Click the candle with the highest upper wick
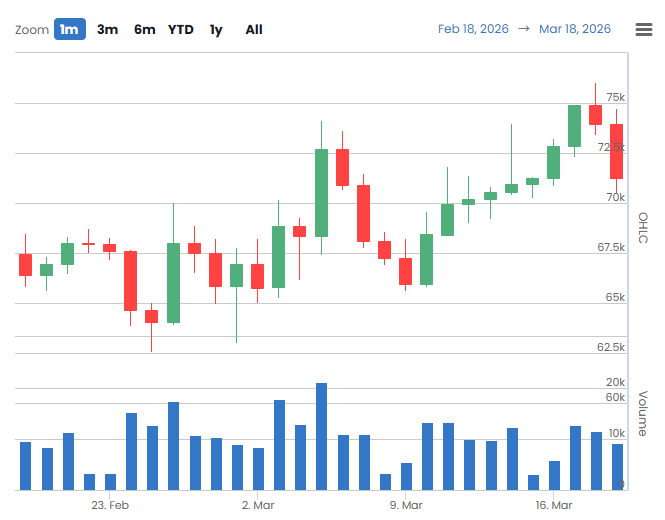Image resolution: width=665 pixels, height=520 pixels. pos(596,114)
